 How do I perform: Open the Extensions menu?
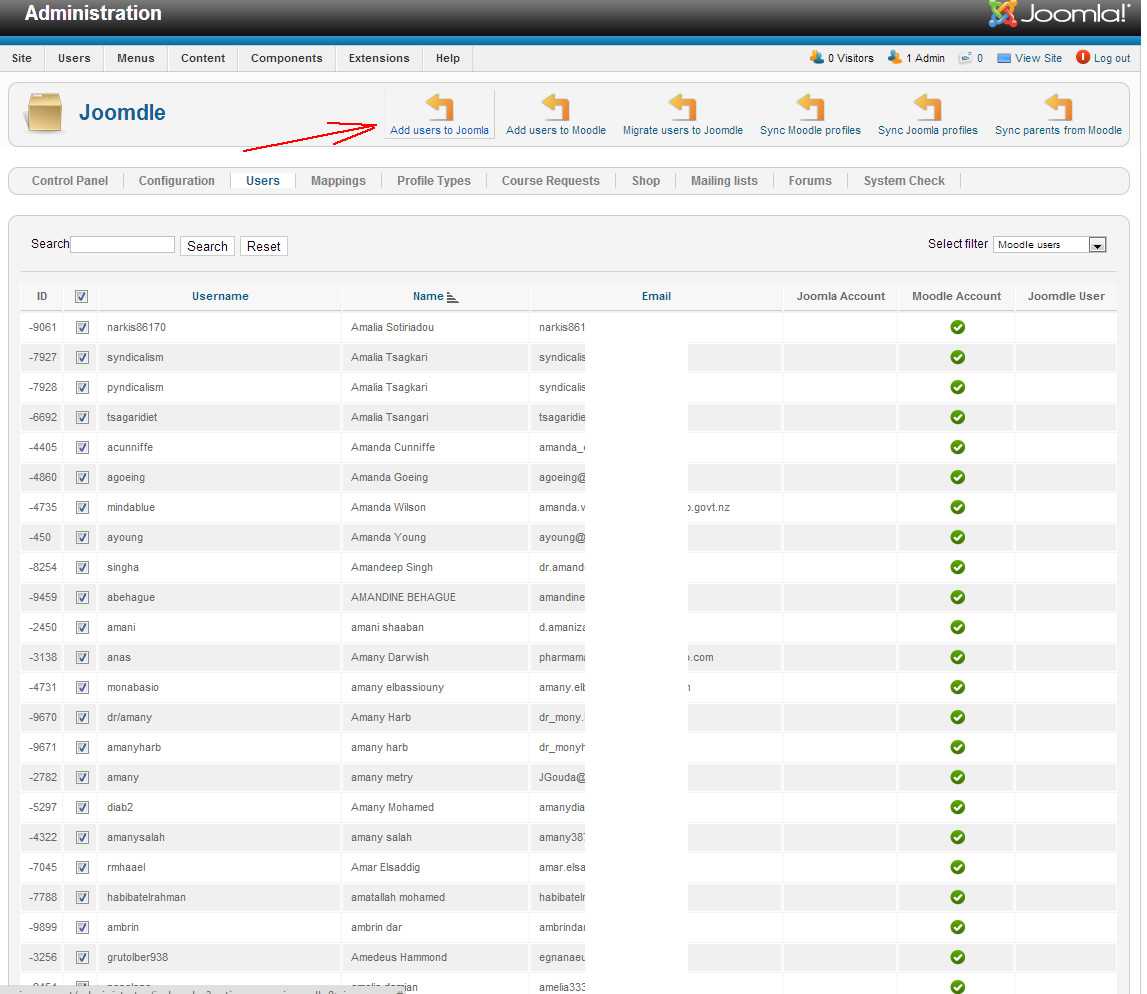coord(379,58)
